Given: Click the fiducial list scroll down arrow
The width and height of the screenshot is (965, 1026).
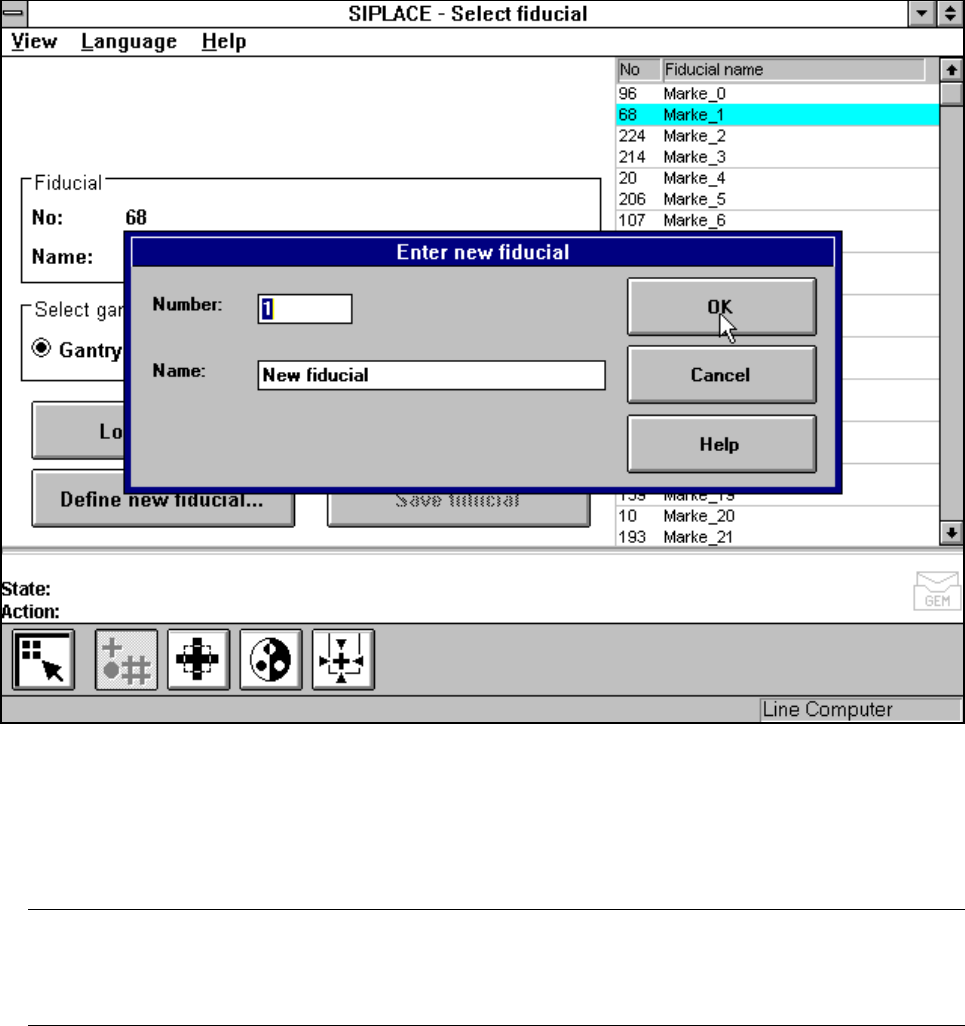Looking at the screenshot, I should point(951,533).
